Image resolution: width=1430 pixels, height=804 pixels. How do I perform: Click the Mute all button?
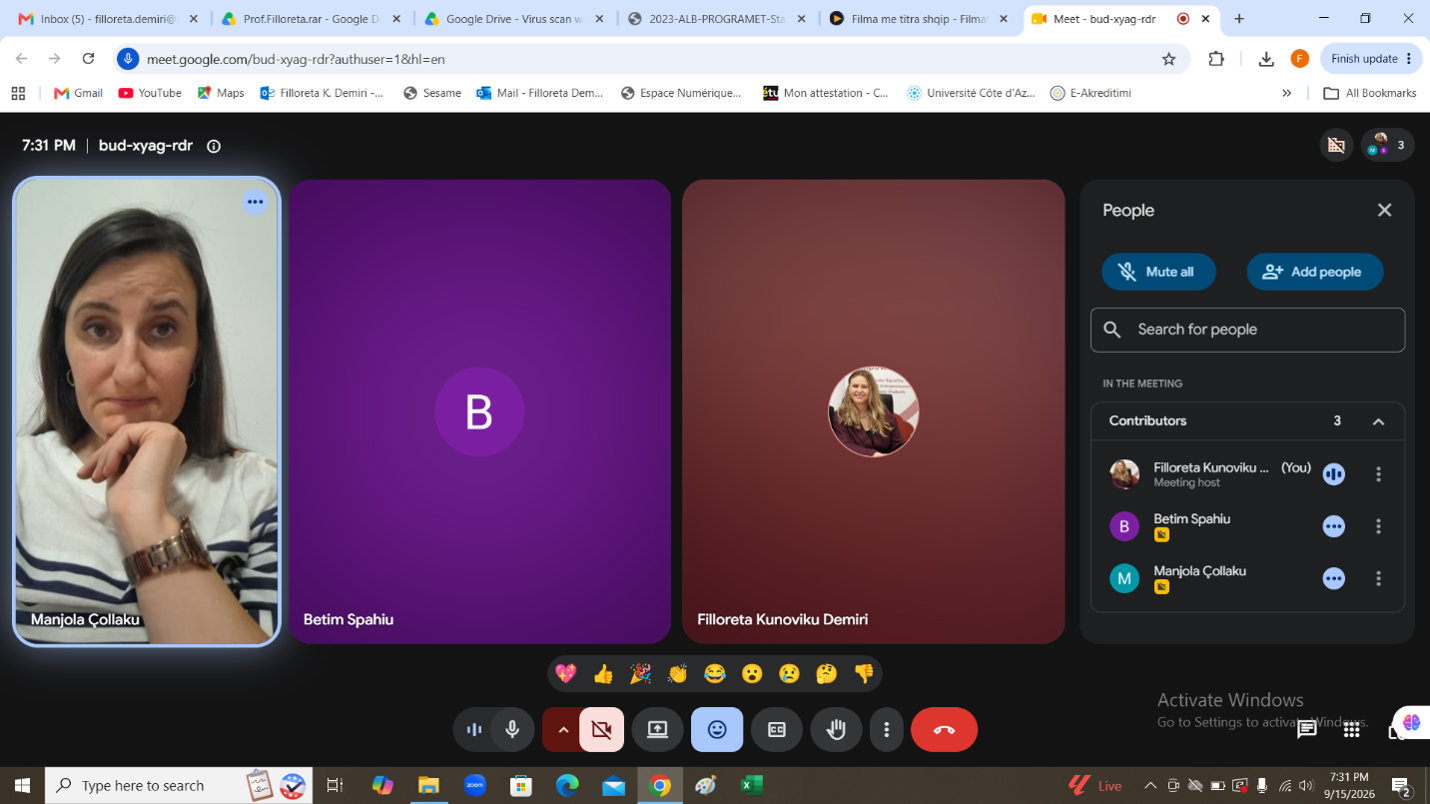pyautogui.click(x=1158, y=272)
